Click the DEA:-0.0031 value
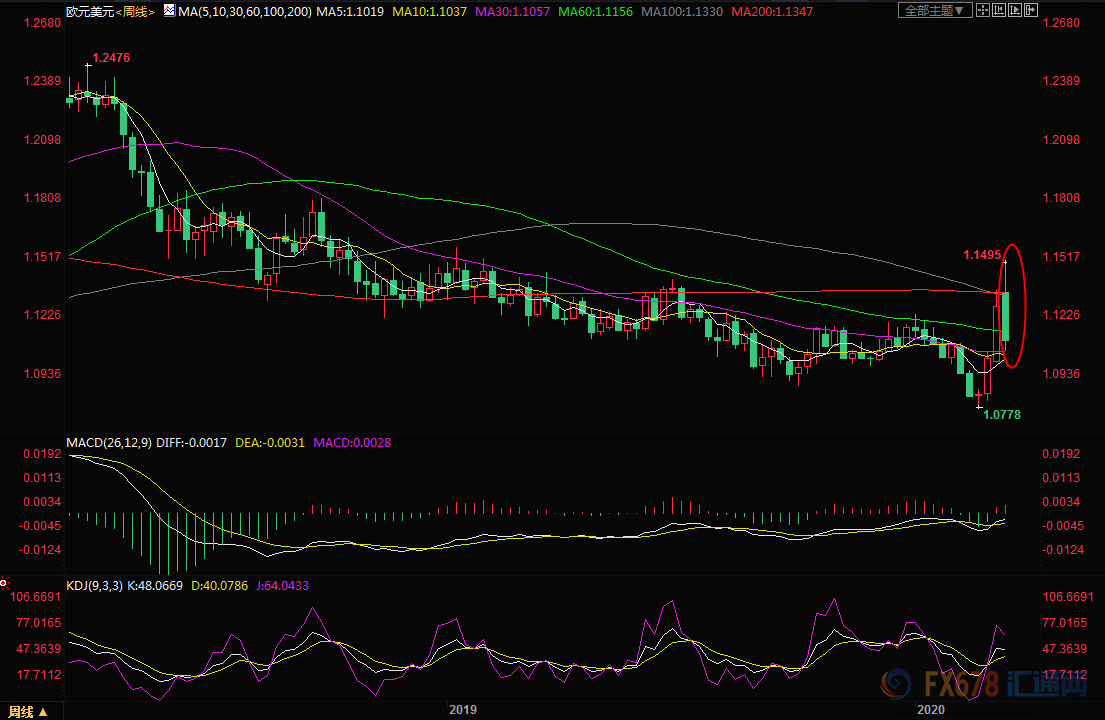1105x720 pixels. click(270, 443)
